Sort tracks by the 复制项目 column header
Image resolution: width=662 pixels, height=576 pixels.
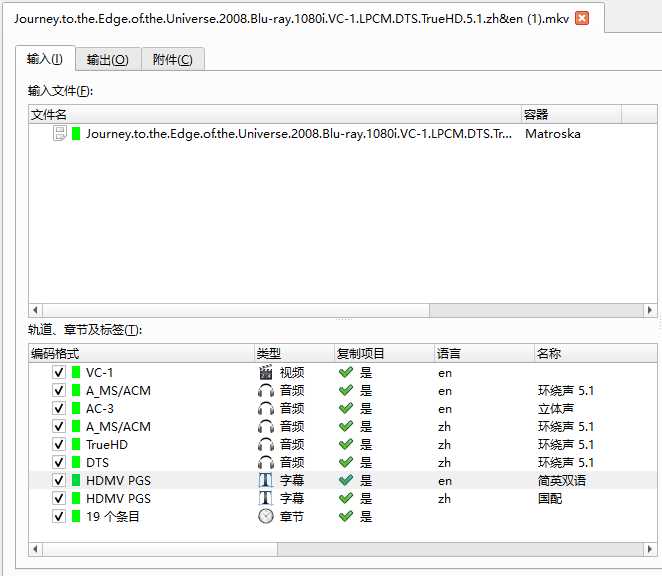384,353
